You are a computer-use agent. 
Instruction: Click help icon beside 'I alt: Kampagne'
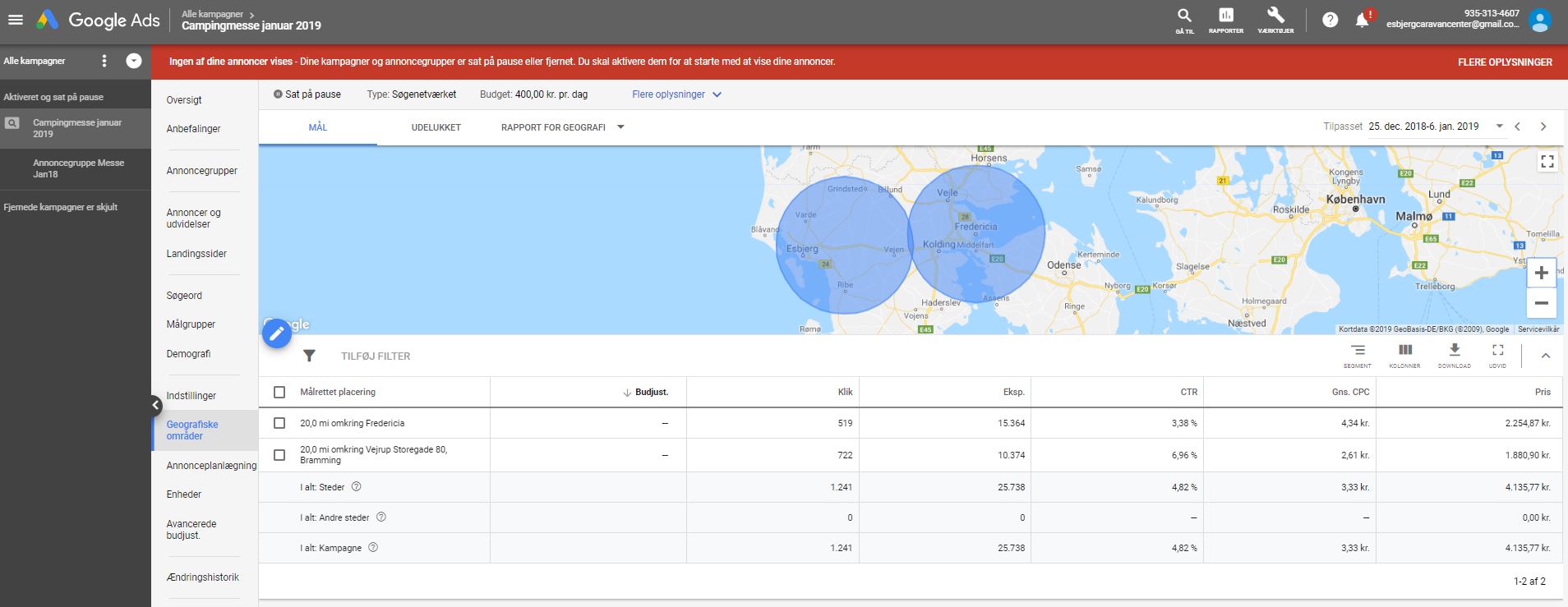pyautogui.click(x=373, y=548)
